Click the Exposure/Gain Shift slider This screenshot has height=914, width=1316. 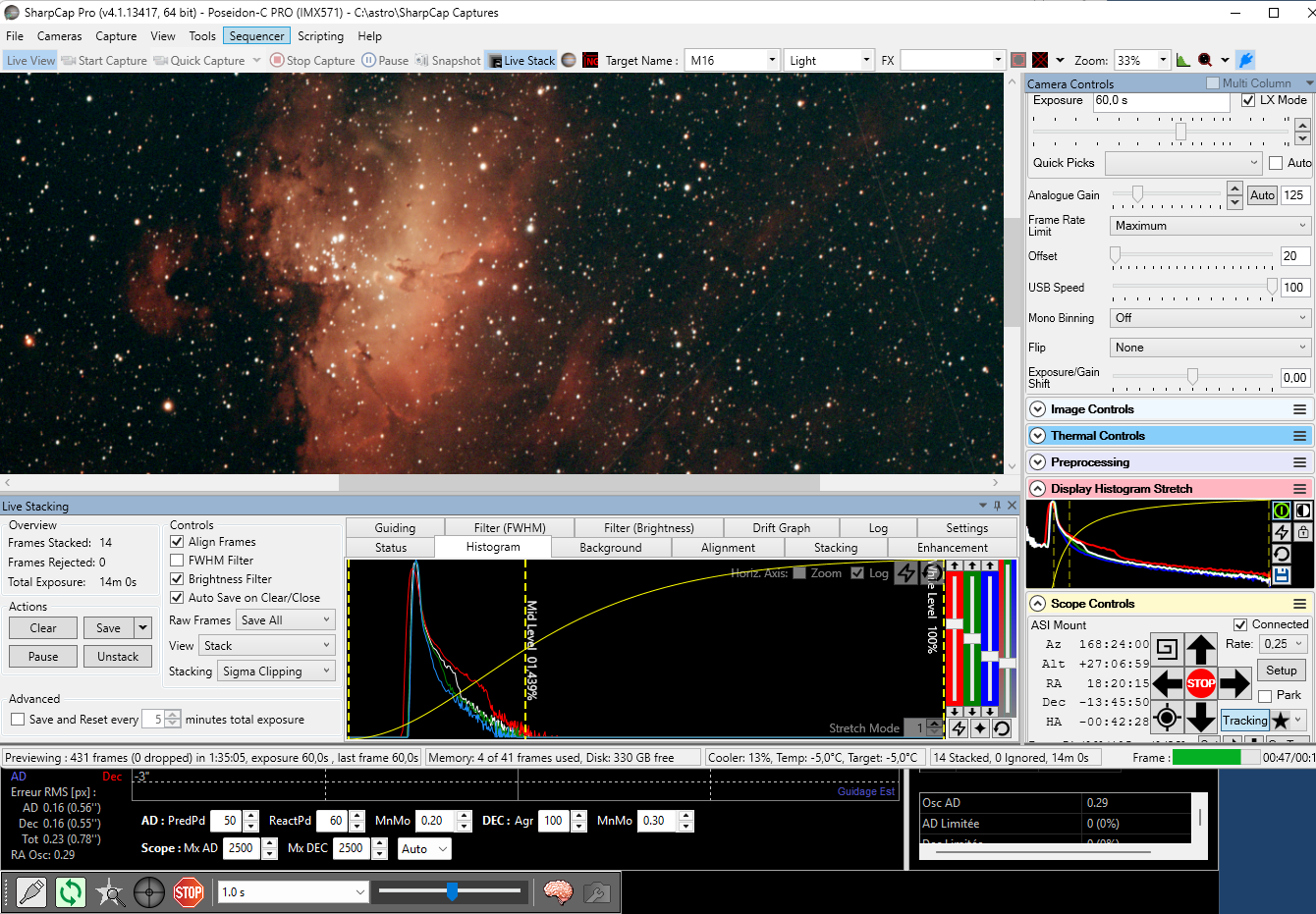1192,377
